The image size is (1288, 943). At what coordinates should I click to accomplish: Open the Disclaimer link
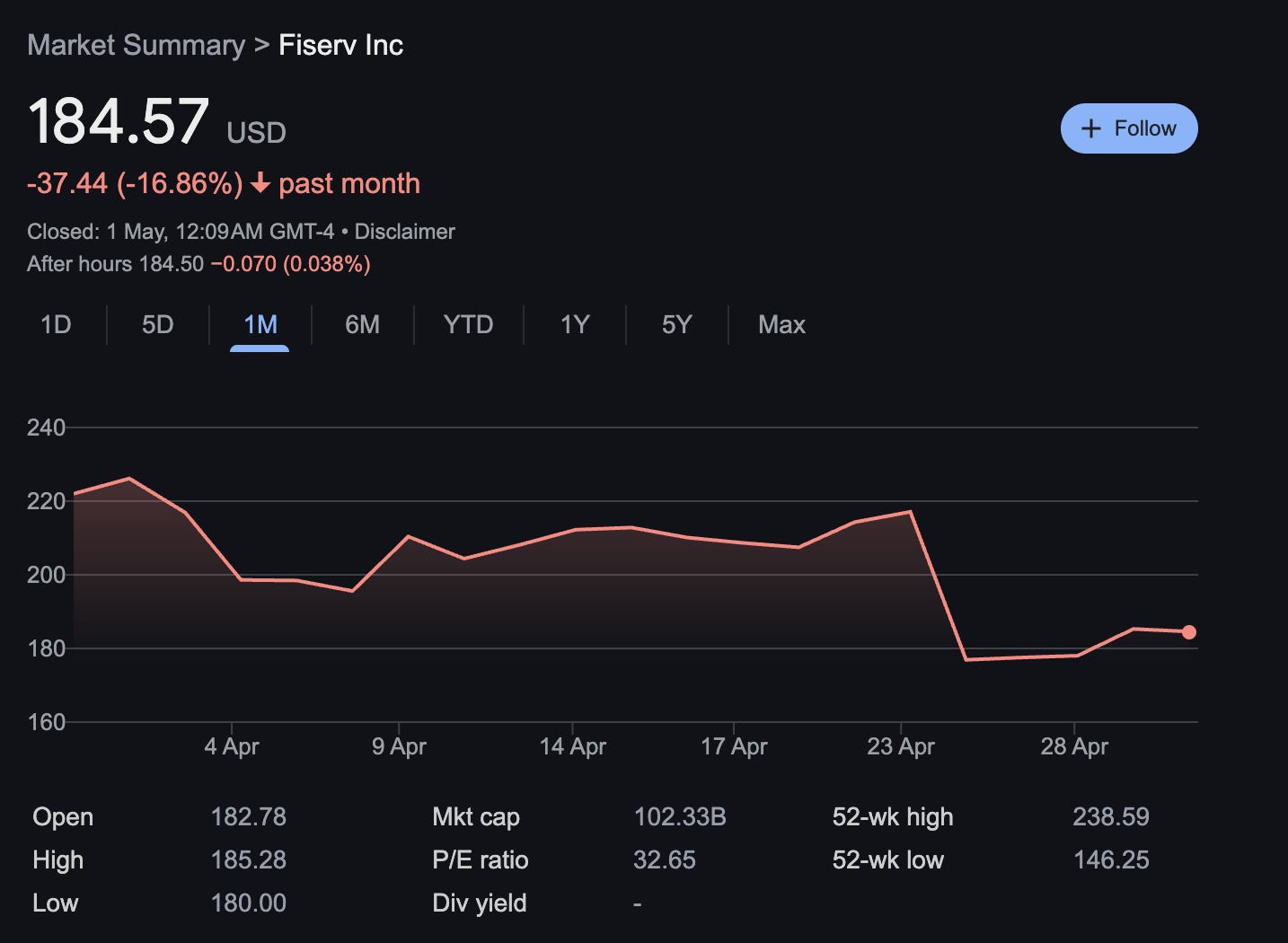click(x=405, y=232)
